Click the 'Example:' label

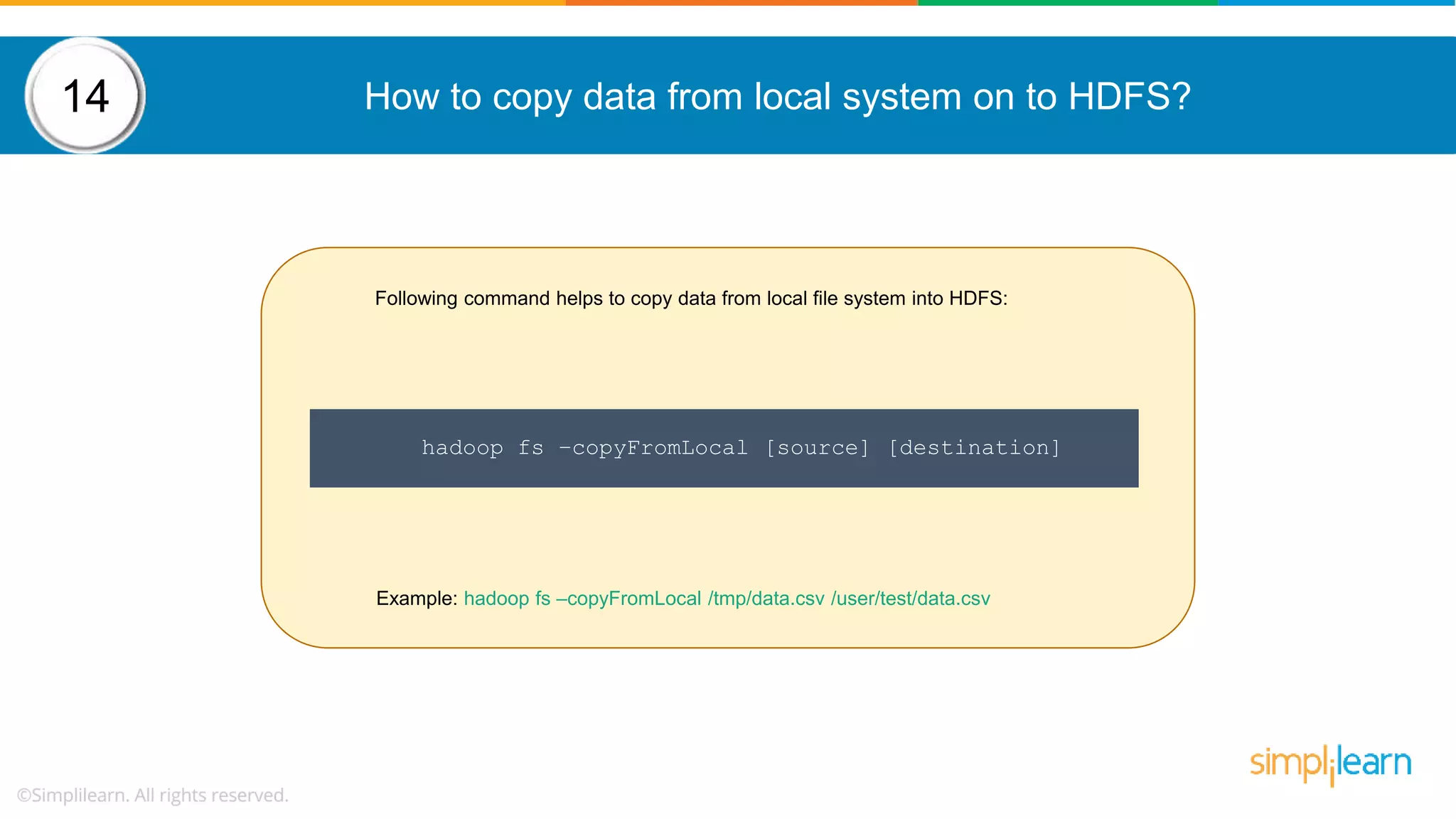[x=417, y=599]
